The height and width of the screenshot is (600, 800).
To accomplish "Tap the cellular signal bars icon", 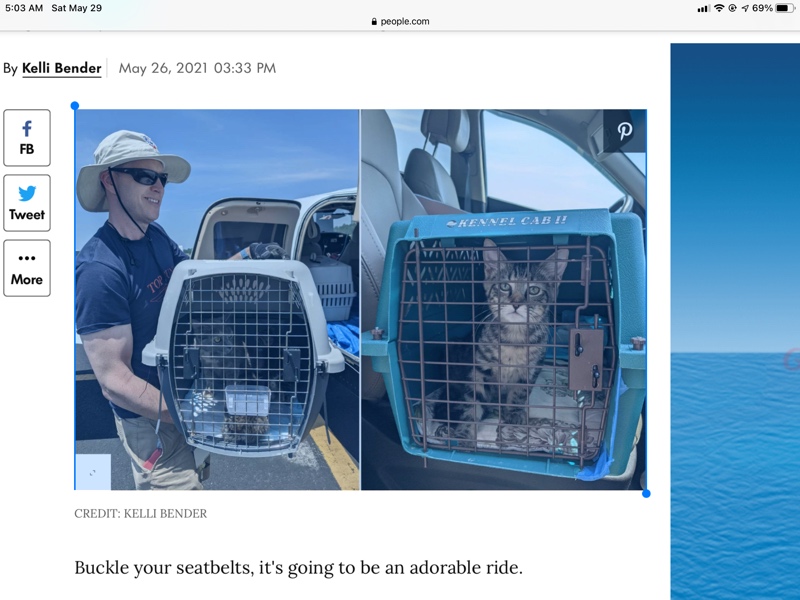I will pyautogui.click(x=704, y=9).
